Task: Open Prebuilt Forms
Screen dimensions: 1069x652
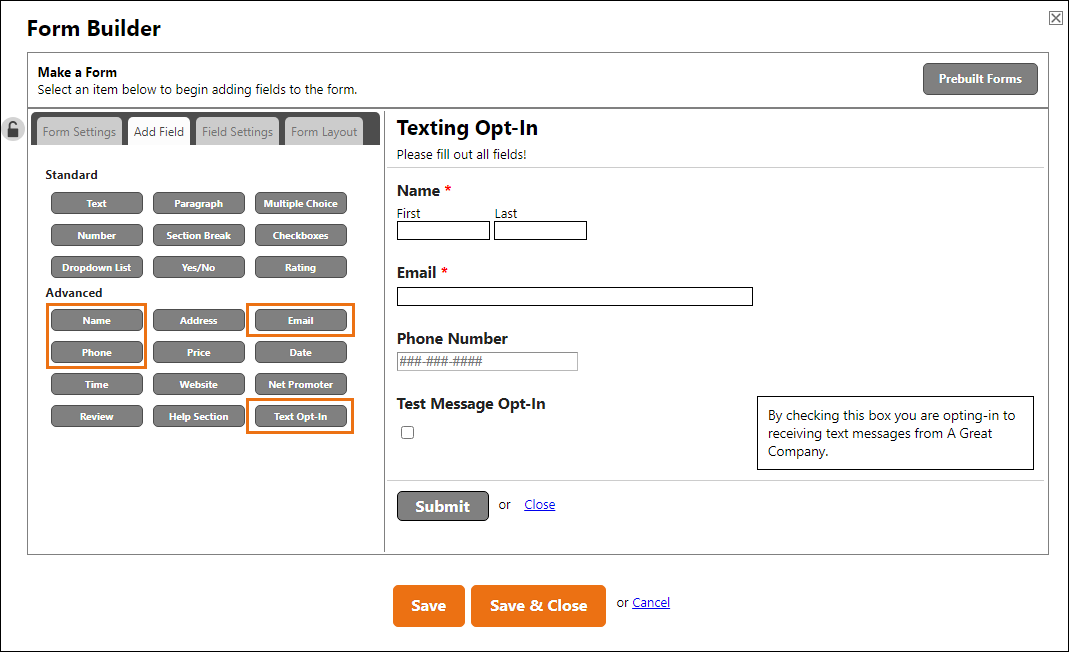Action: (980, 79)
